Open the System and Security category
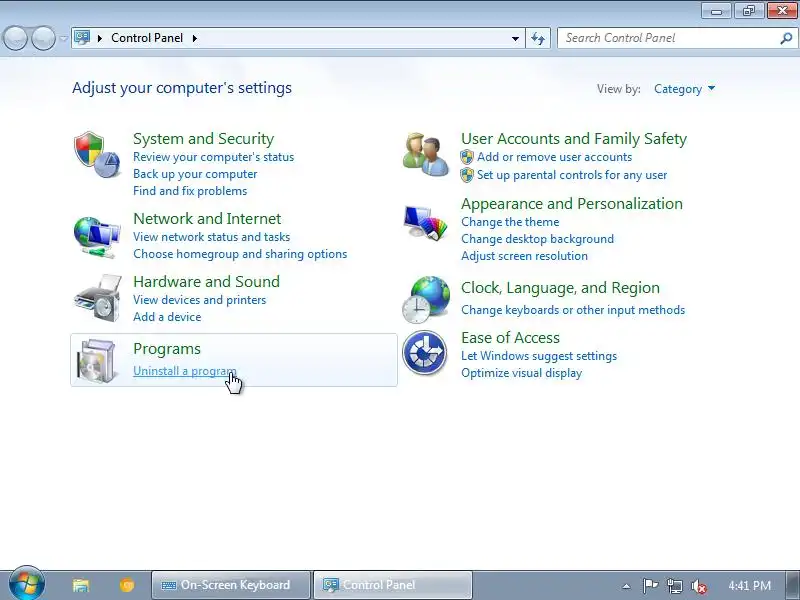The height and width of the screenshot is (600, 800). pos(204,139)
